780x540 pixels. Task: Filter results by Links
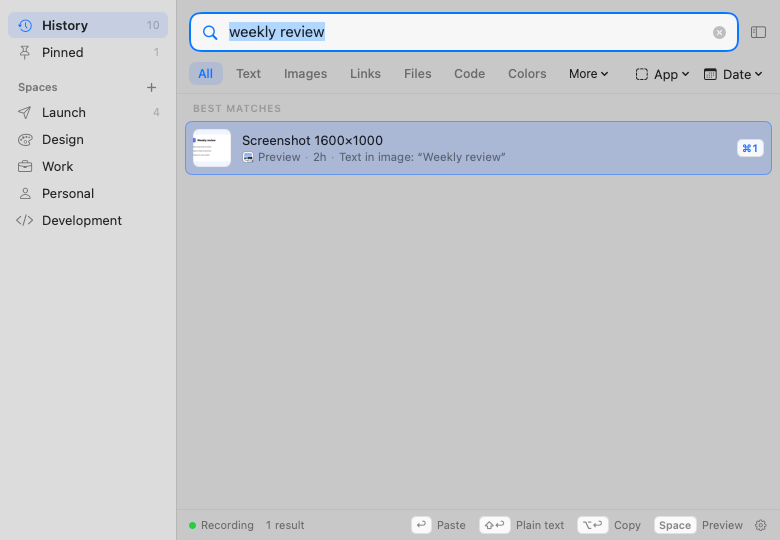(x=365, y=74)
